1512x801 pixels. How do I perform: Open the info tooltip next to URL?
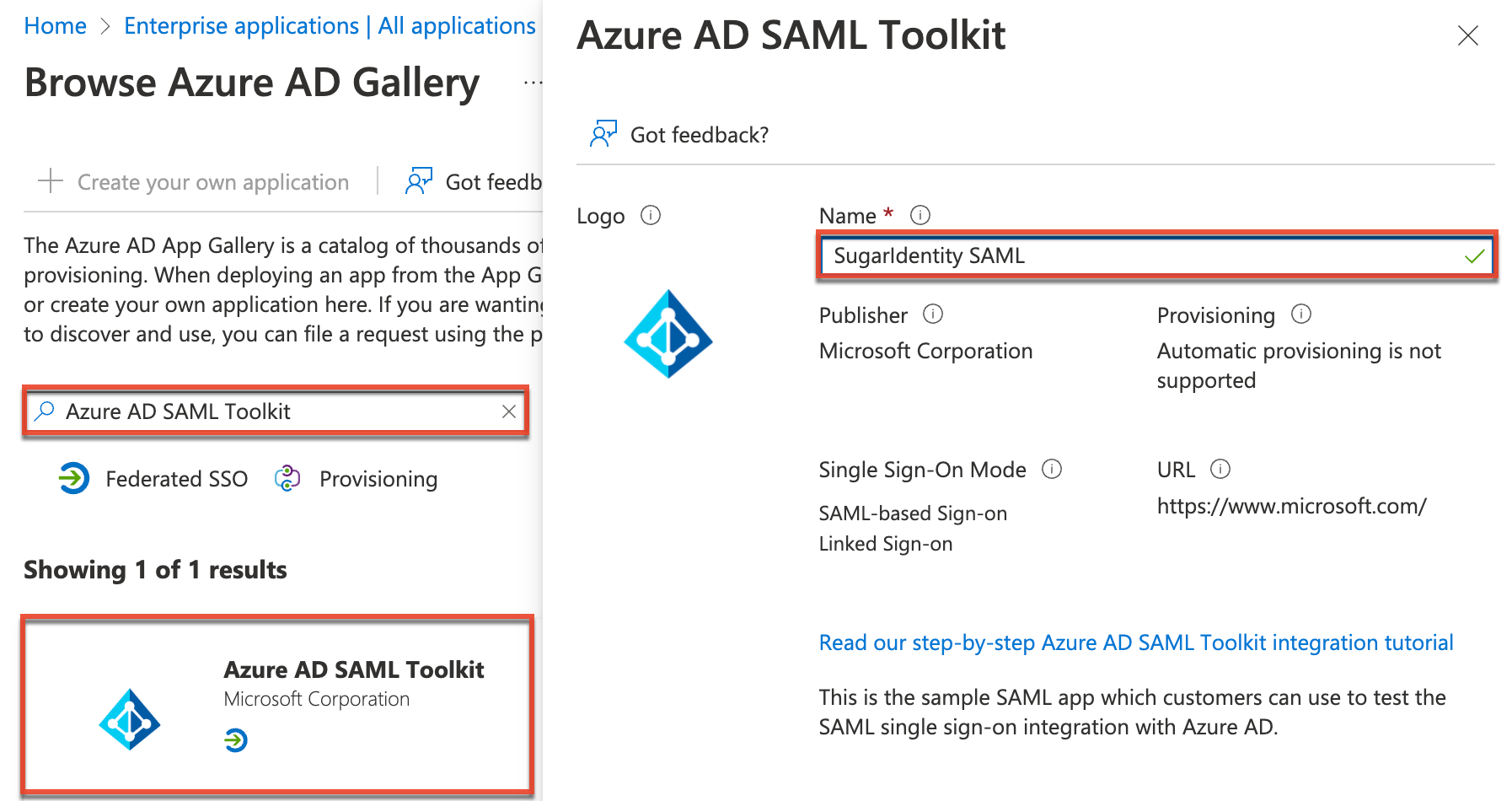tap(1220, 470)
